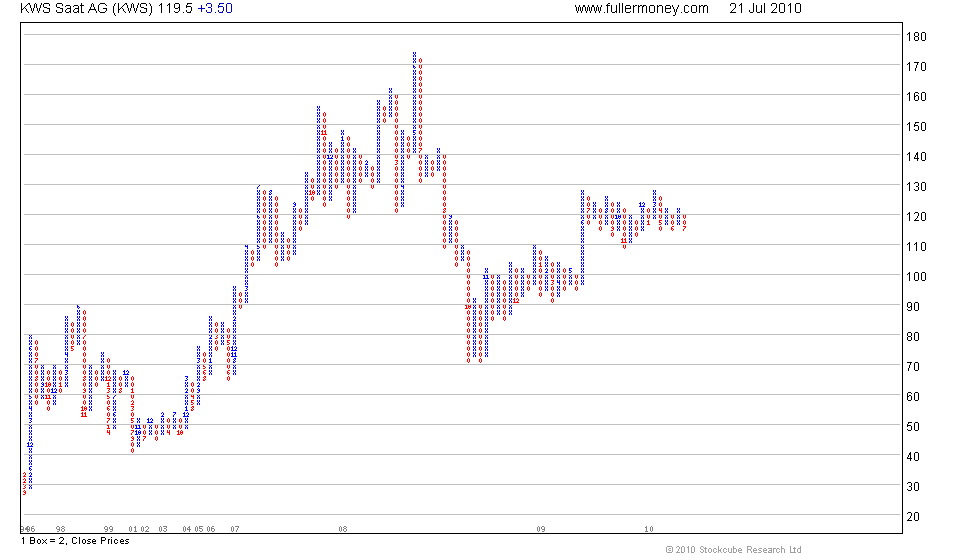Click the 180 price axis label

coord(916,37)
